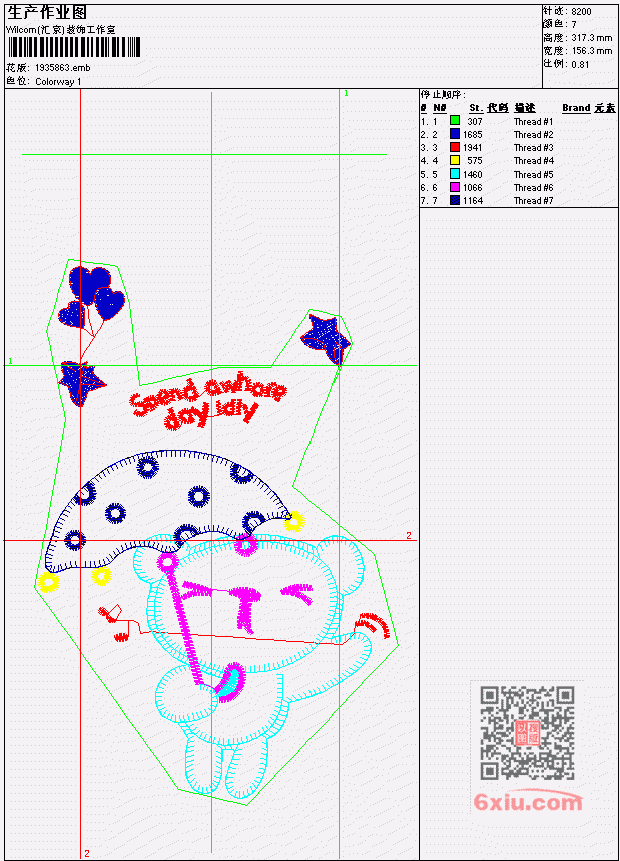Click stitch code value 1164
Image resolution: width=620 pixels, height=861 pixels.
[x=473, y=201]
